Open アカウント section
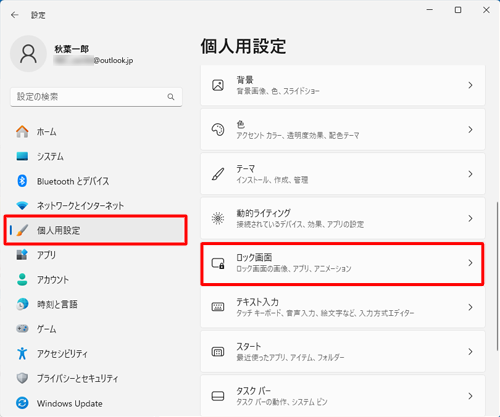Viewport: 500px width, 417px height. (96, 280)
